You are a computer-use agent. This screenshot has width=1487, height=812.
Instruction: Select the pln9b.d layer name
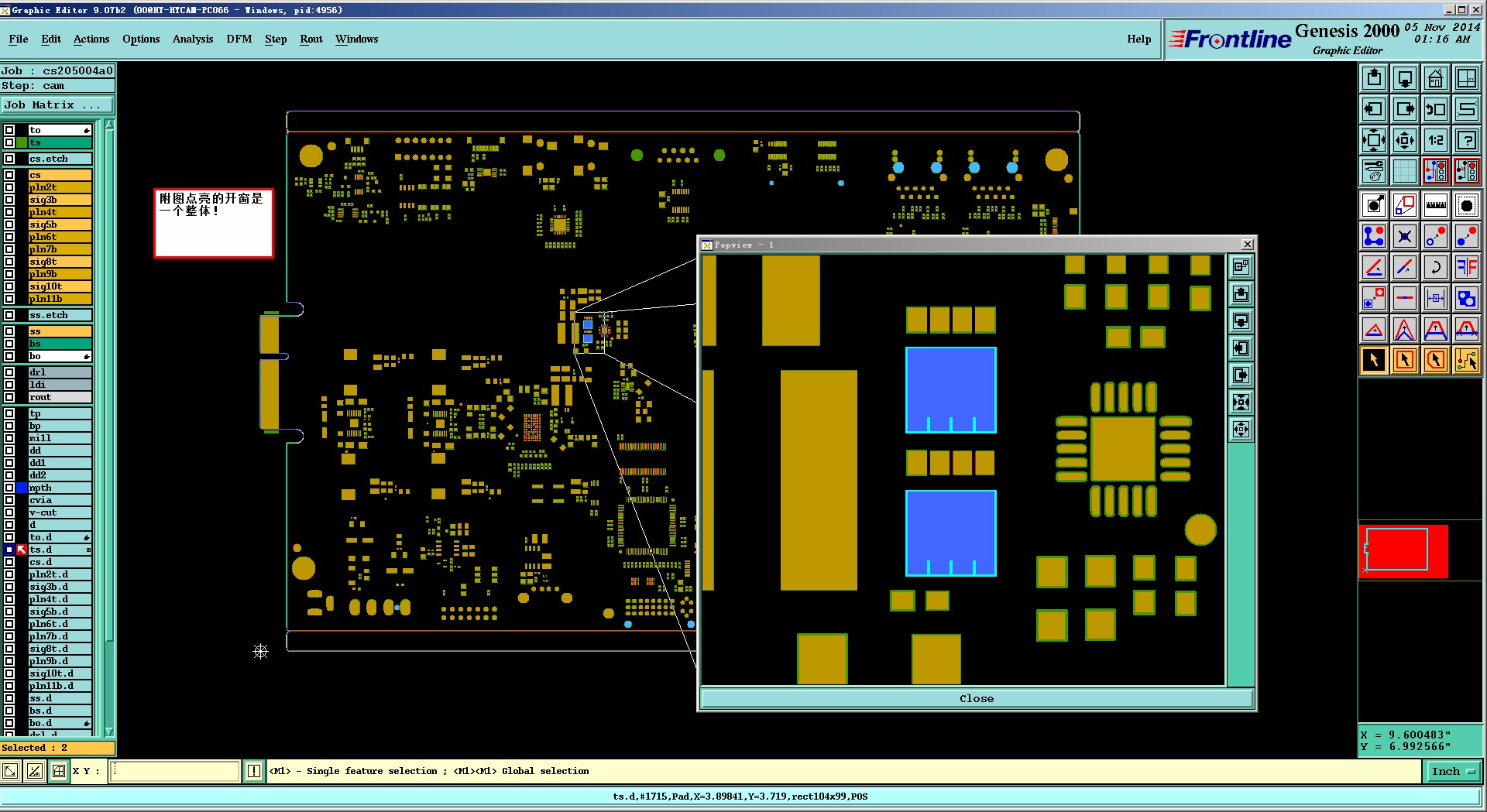[x=60, y=661]
